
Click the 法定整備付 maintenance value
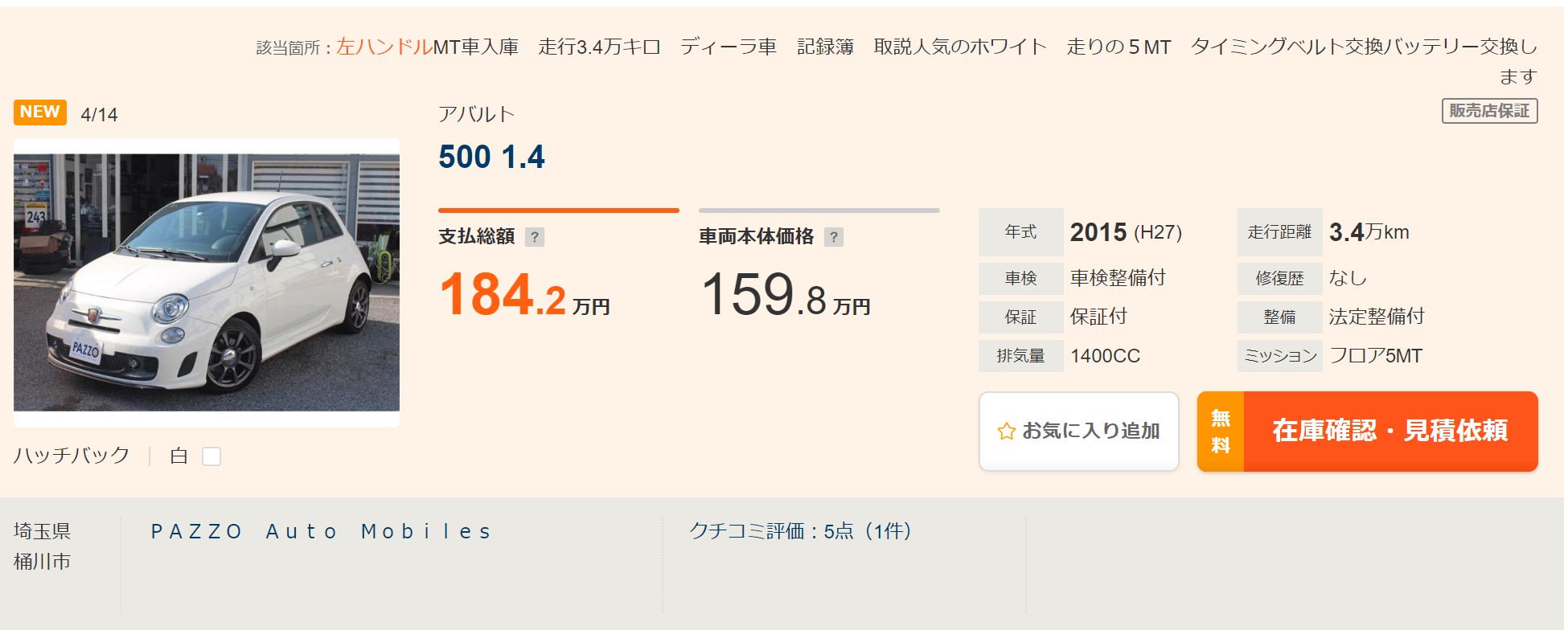[x=1377, y=317]
